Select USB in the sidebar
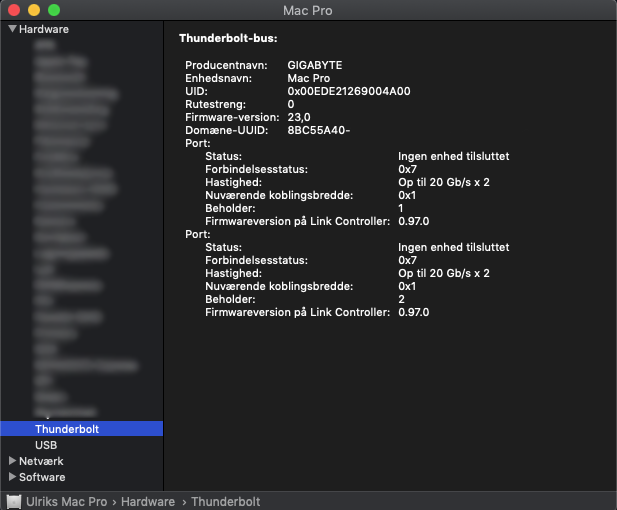The image size is (617, 510). 46,445
